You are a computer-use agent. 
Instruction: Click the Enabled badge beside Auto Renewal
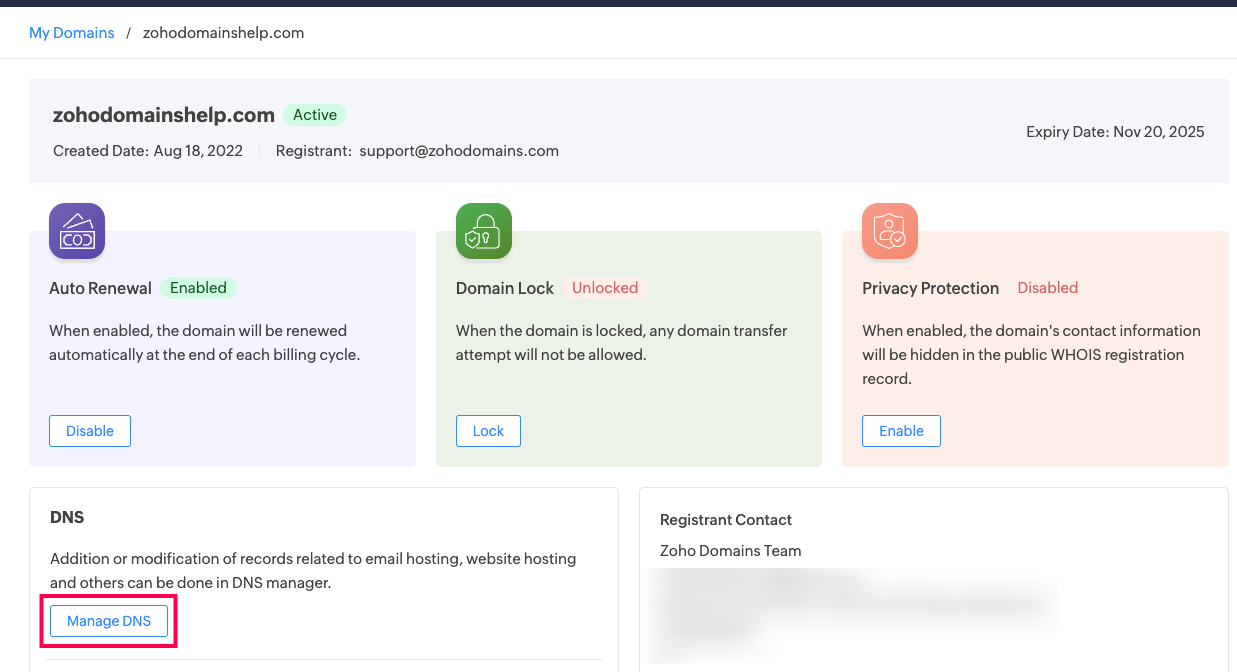pos(198,288)
